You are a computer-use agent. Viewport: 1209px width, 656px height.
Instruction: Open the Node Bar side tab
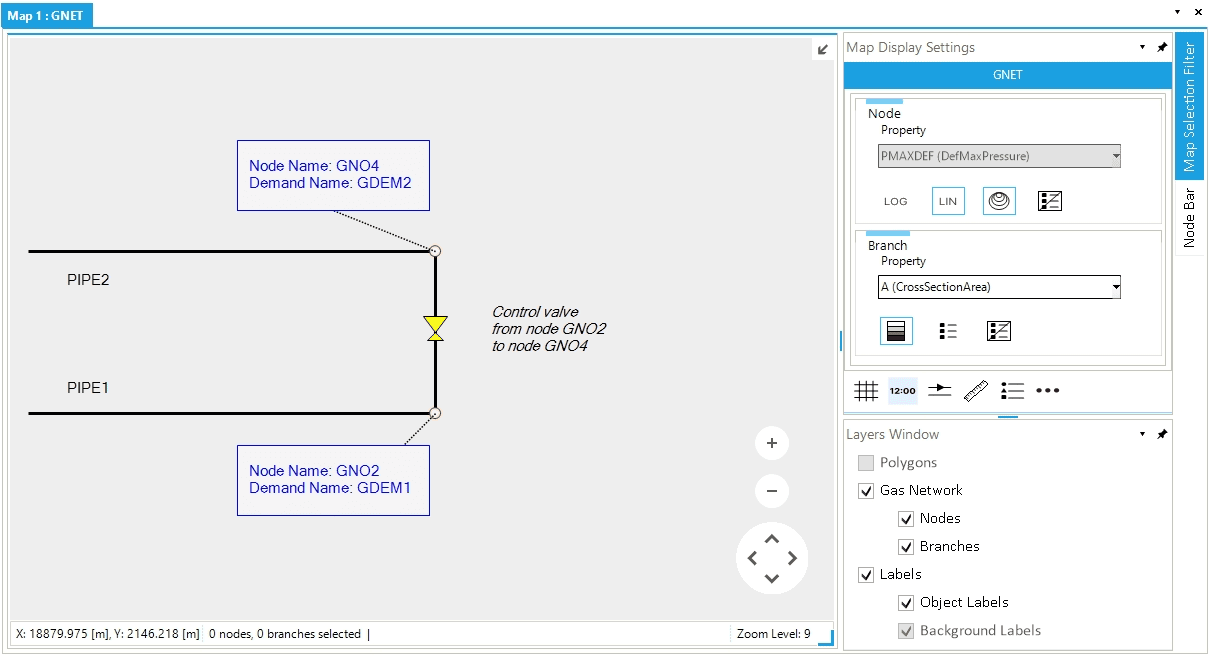(x=1189, y=217)
